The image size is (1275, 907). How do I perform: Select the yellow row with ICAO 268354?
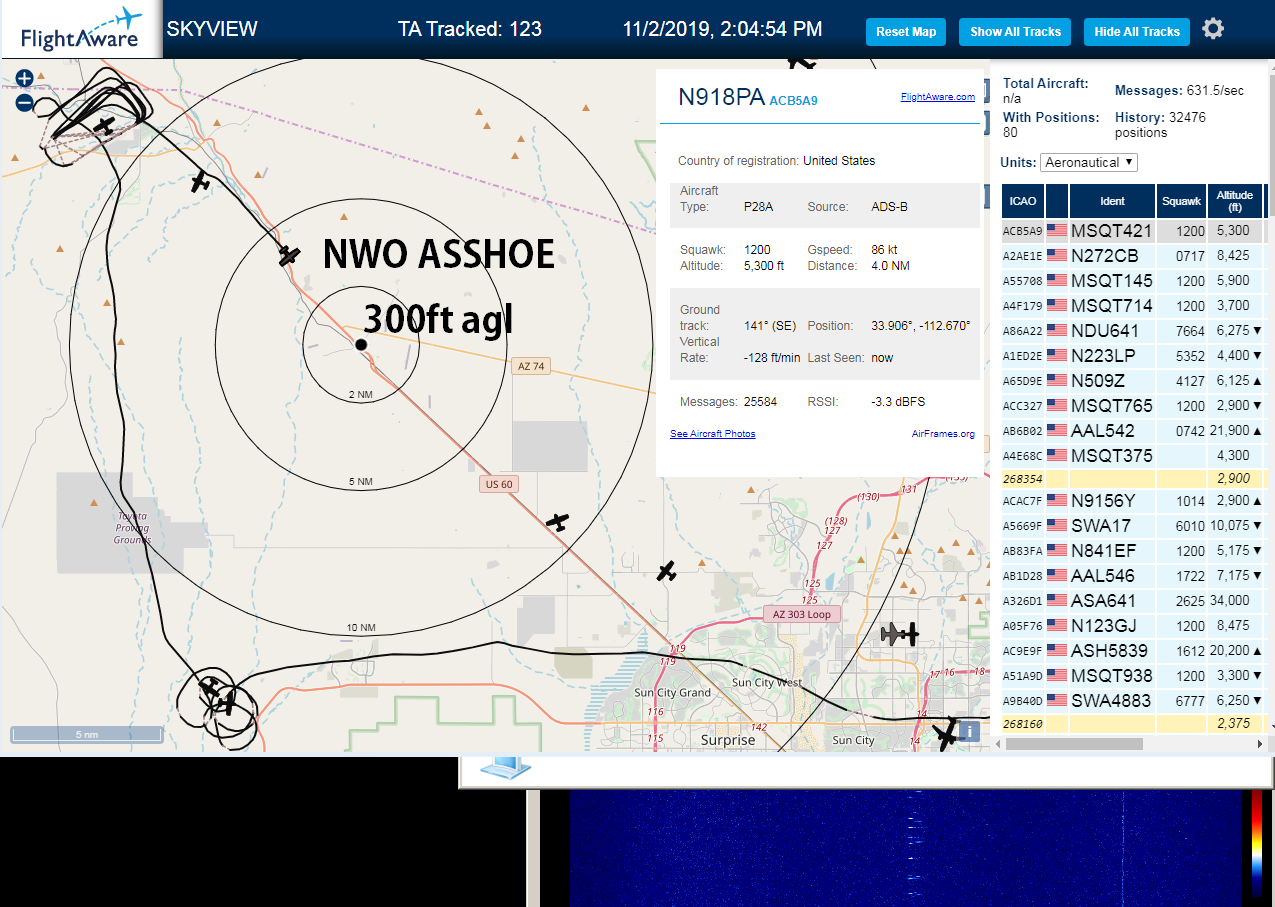[1134, 479]
